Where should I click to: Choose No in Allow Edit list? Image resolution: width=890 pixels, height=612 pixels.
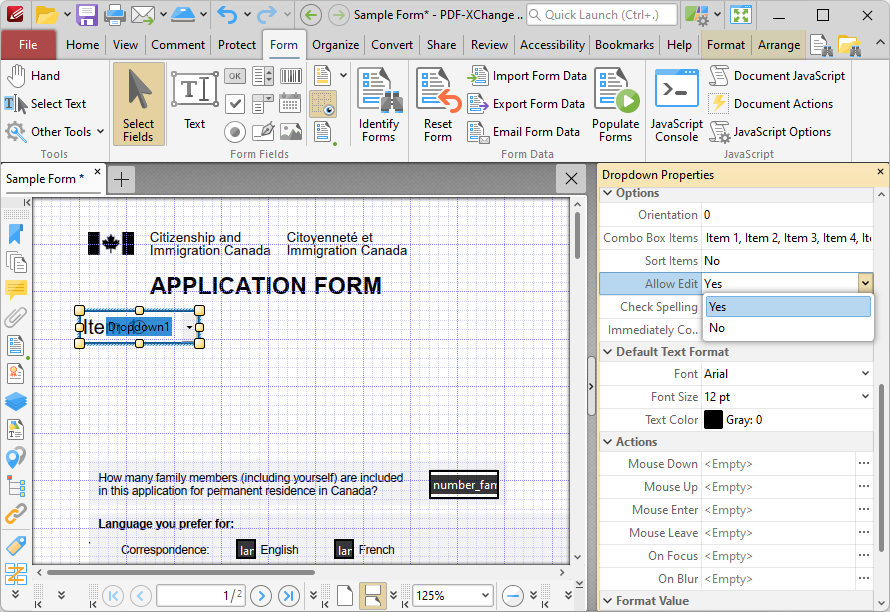(x=788, y=328)
